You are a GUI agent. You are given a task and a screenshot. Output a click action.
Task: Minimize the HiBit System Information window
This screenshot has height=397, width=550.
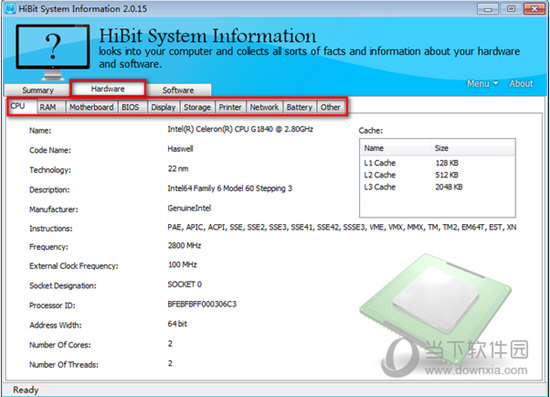(x=488, y=8)
